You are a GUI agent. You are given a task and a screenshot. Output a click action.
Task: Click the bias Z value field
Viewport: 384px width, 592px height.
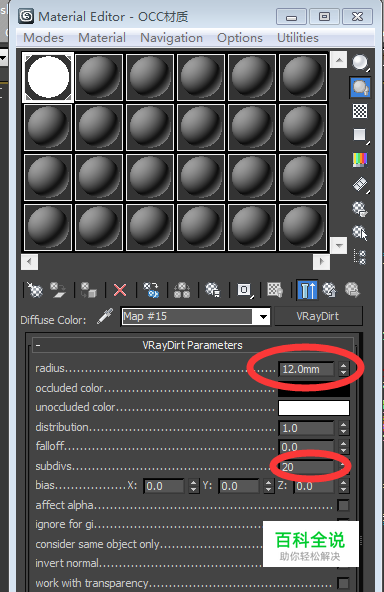[x=314, y=486]
